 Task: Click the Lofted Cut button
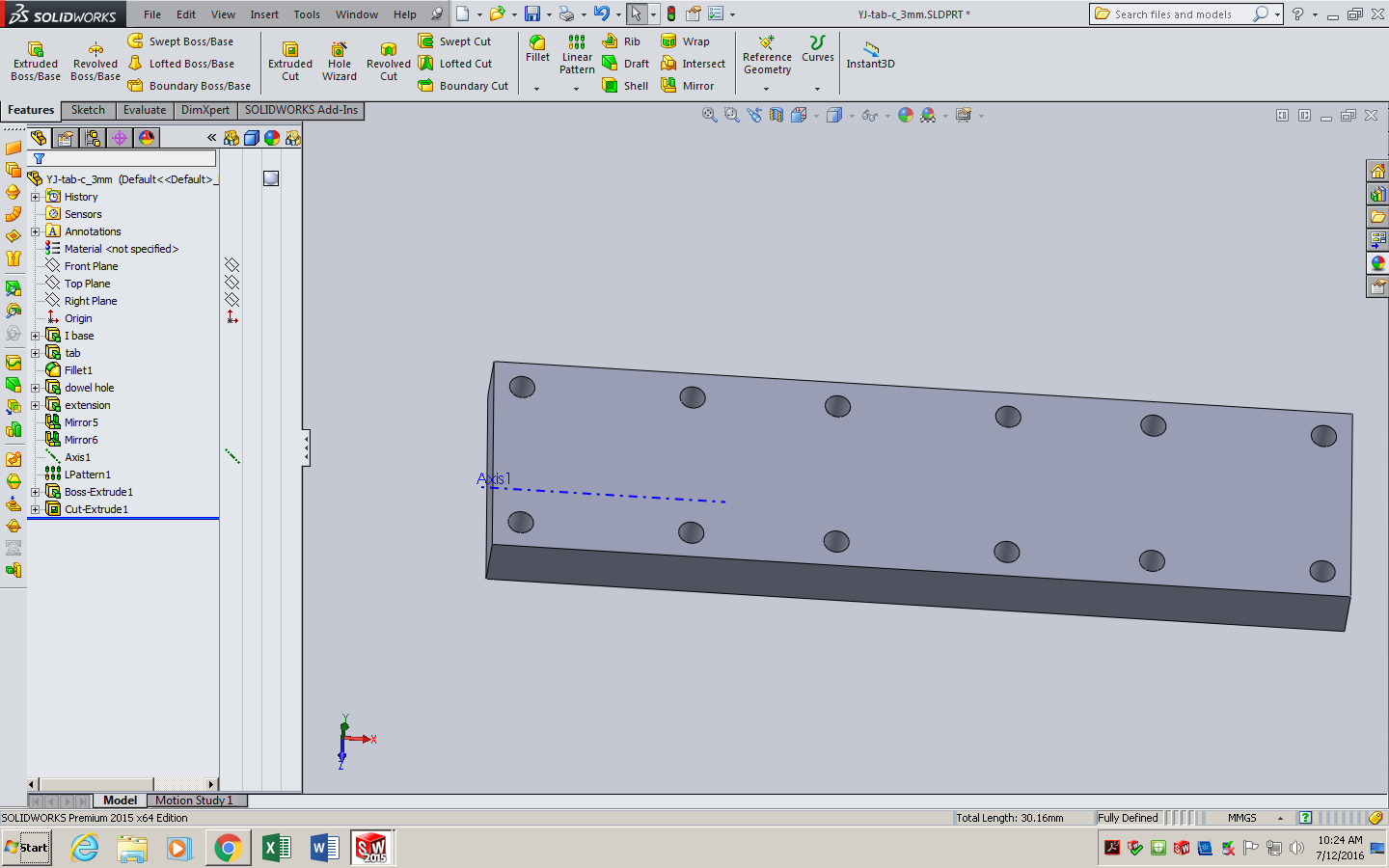click(455, 64)
